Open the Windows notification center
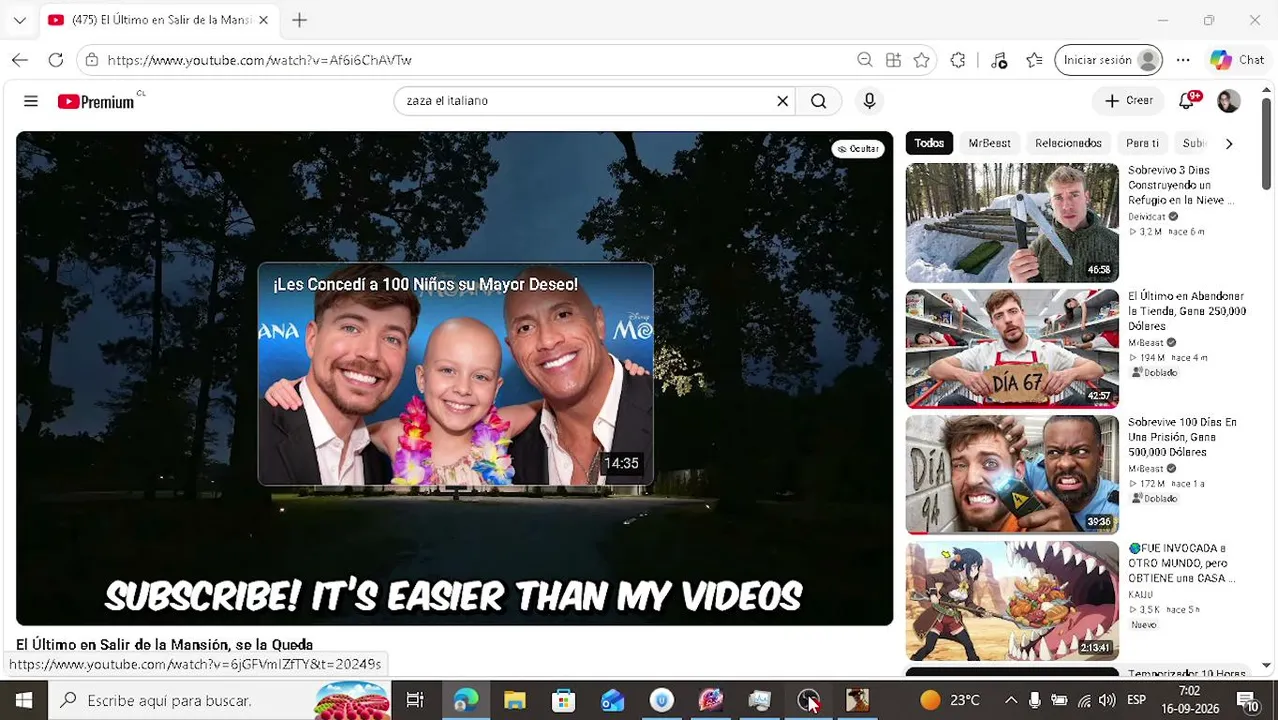The width and height of the screenshot is (1278, 720). 1248,700
